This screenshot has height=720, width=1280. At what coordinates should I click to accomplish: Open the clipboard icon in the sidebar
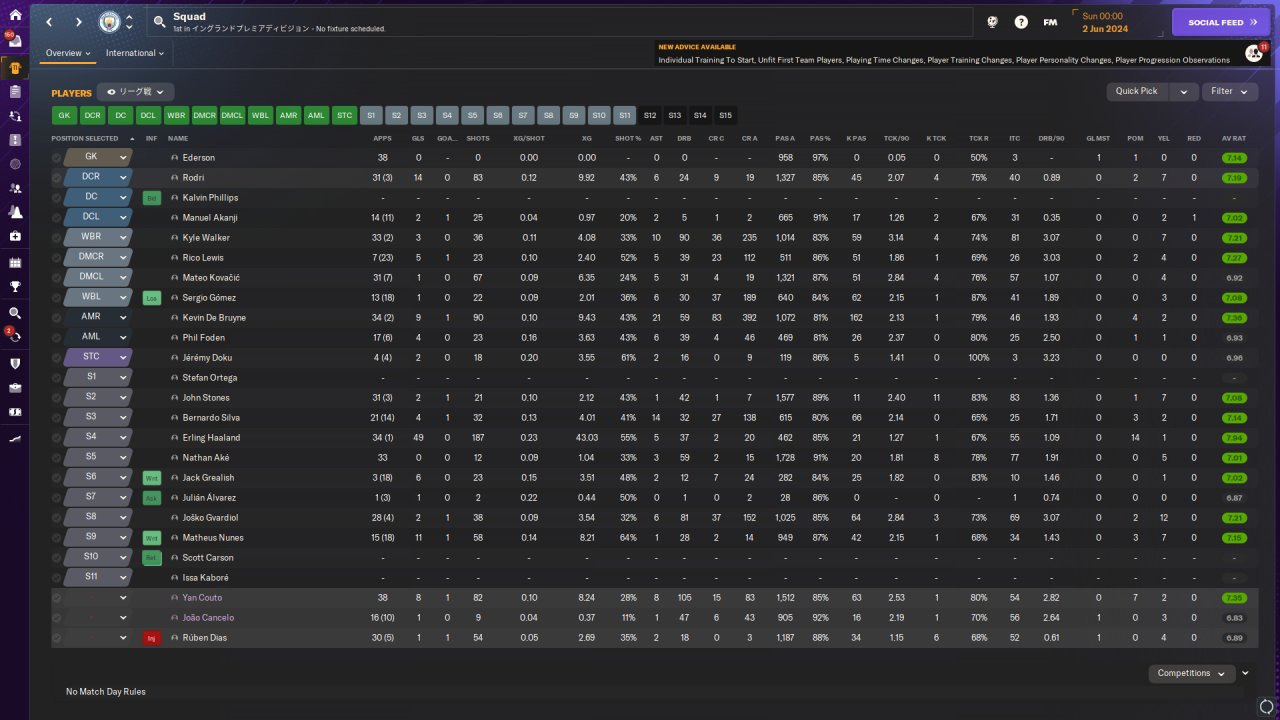coord(15,91)
